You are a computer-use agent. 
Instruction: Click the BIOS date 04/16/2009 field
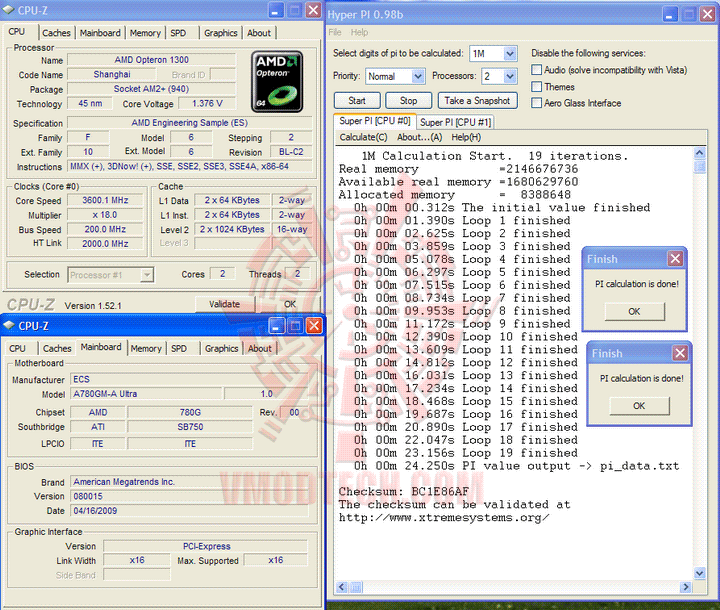[189, 511]
